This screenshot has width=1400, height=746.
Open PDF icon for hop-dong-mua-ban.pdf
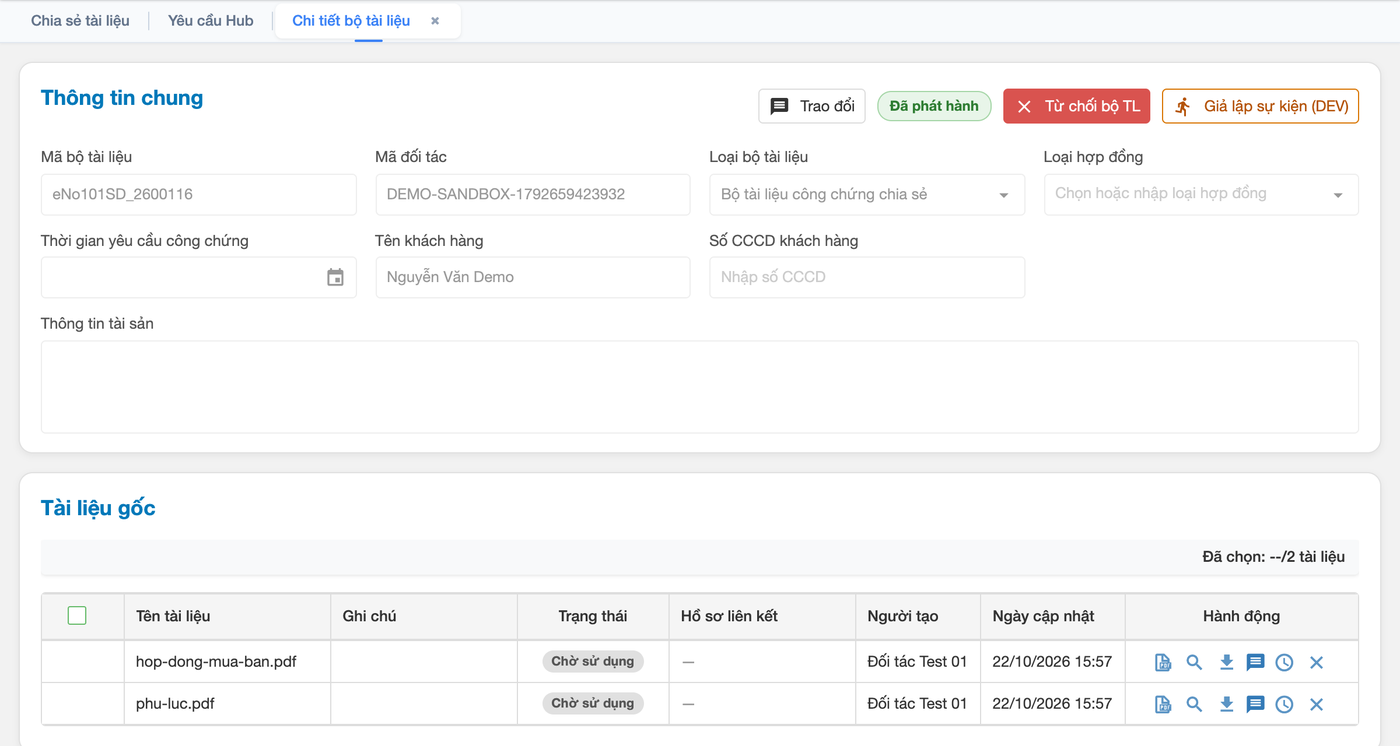pos(1163,662)
